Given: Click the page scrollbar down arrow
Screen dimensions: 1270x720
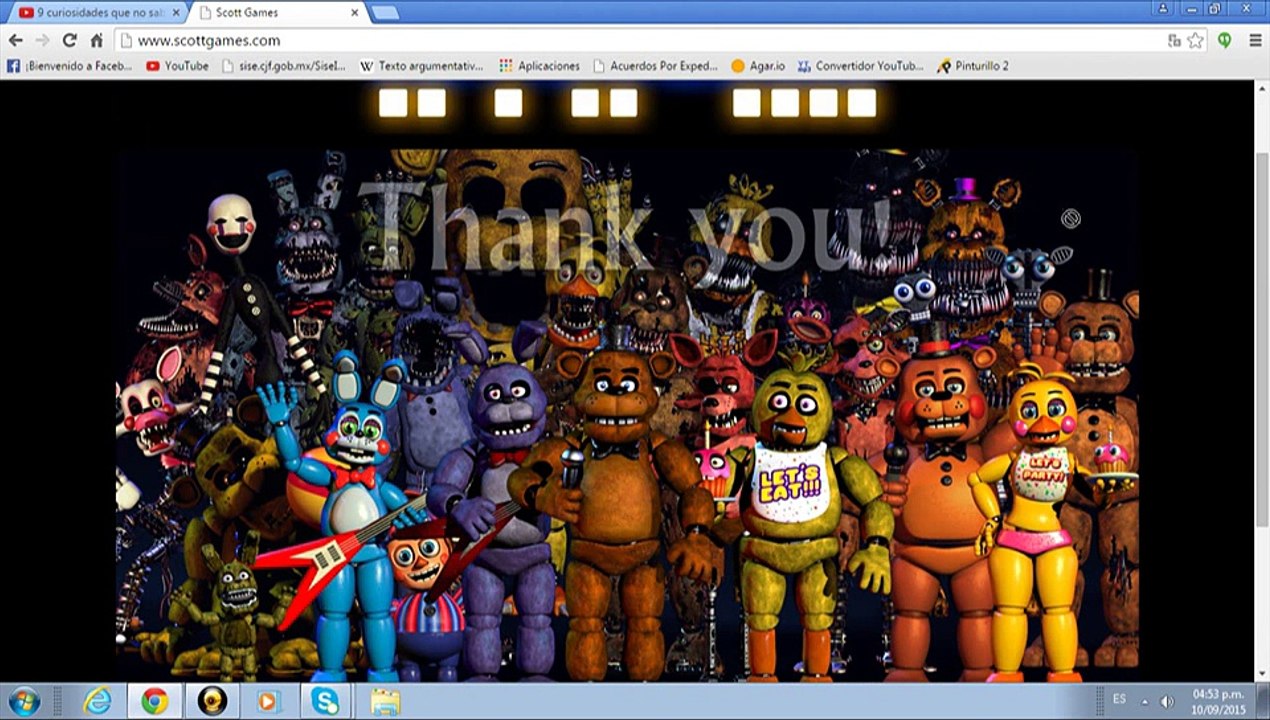Looking at the screenshot, I should tap(1262, 674).
